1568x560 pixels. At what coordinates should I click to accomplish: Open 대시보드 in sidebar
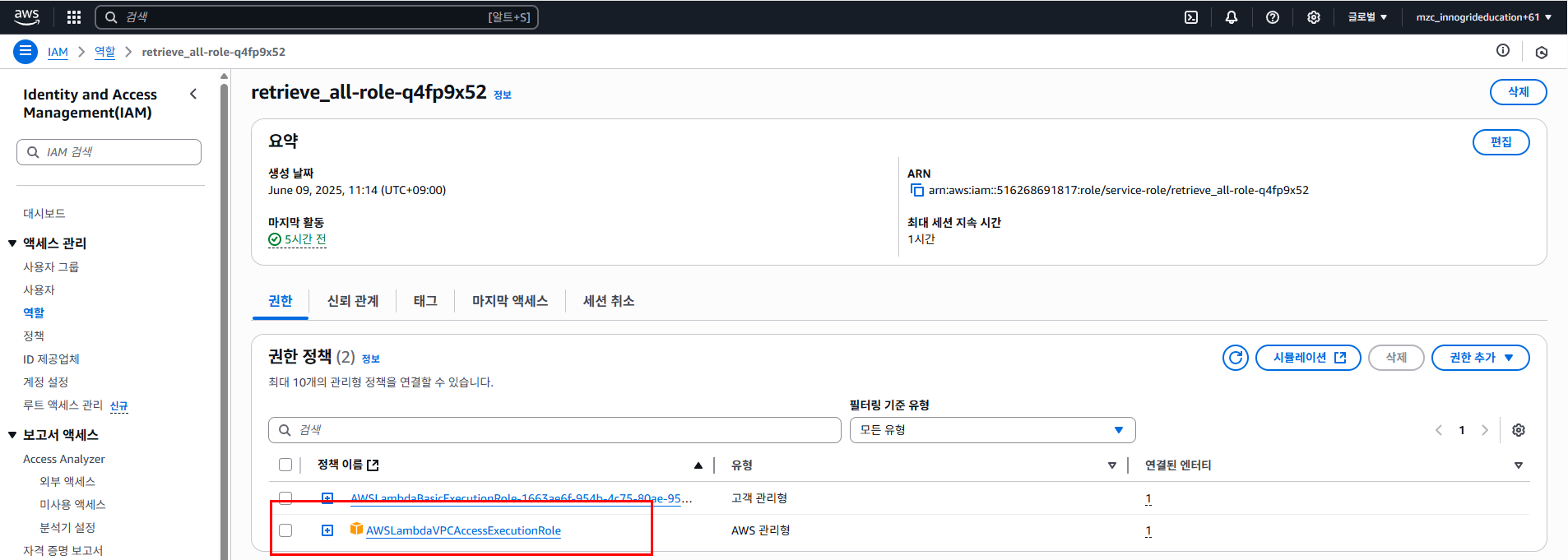(x=44, y=213)
